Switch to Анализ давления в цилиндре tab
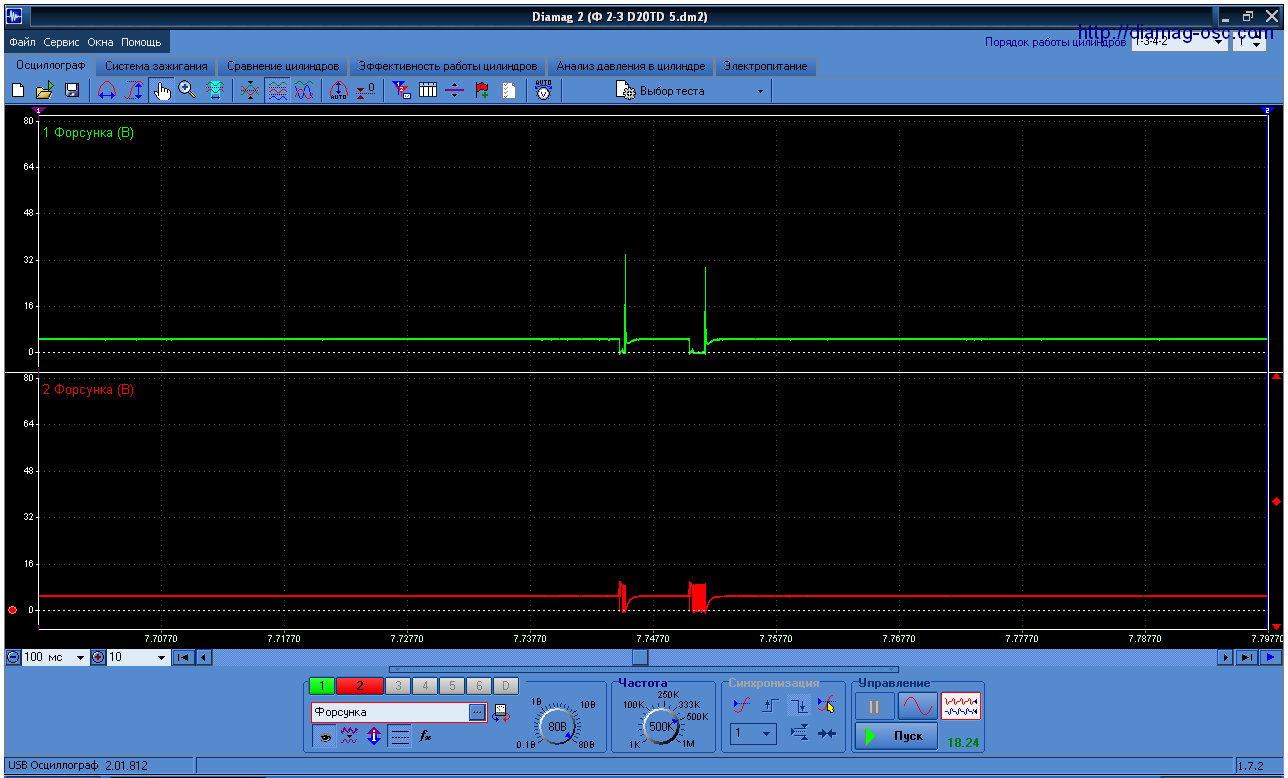 (x=631, y=66)
